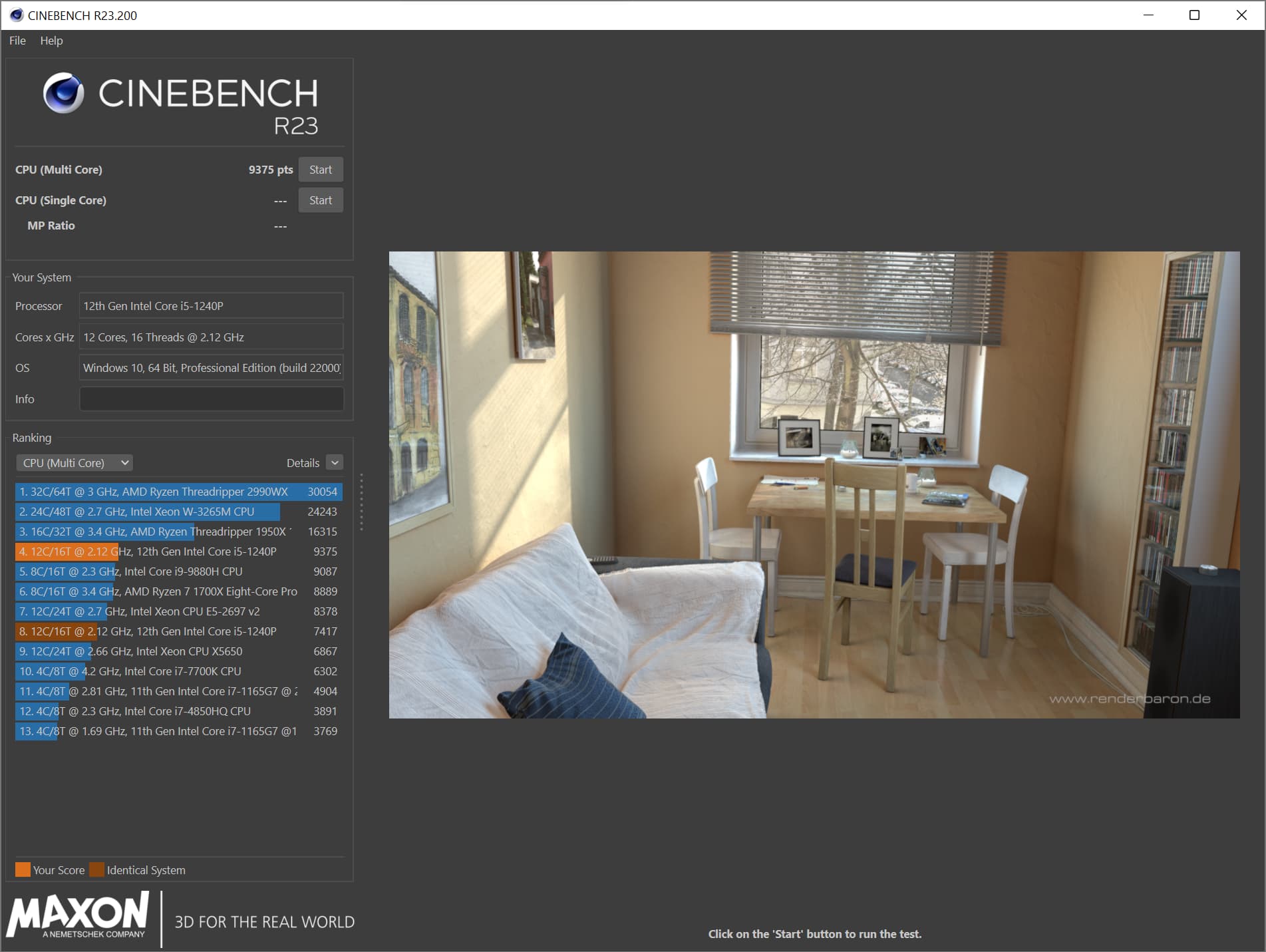Screen dimensions: 1266x952
Task: Select ranking row AMD Ryzen 7 1700X
Action: point(179,591)
